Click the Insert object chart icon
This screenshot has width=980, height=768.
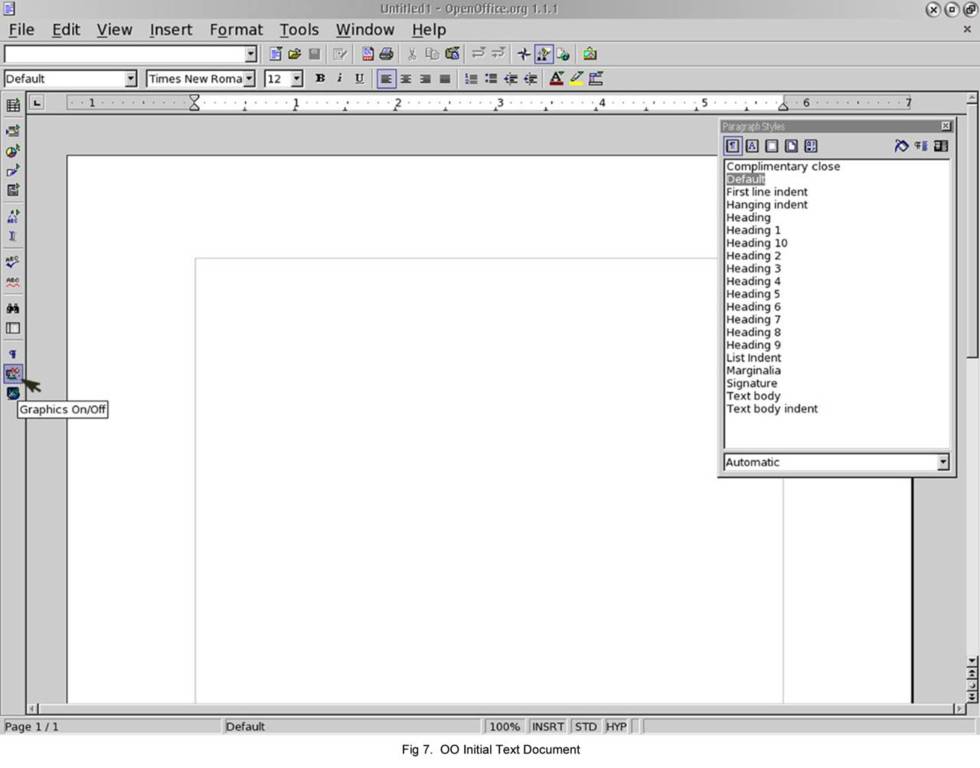coord(13,151)
